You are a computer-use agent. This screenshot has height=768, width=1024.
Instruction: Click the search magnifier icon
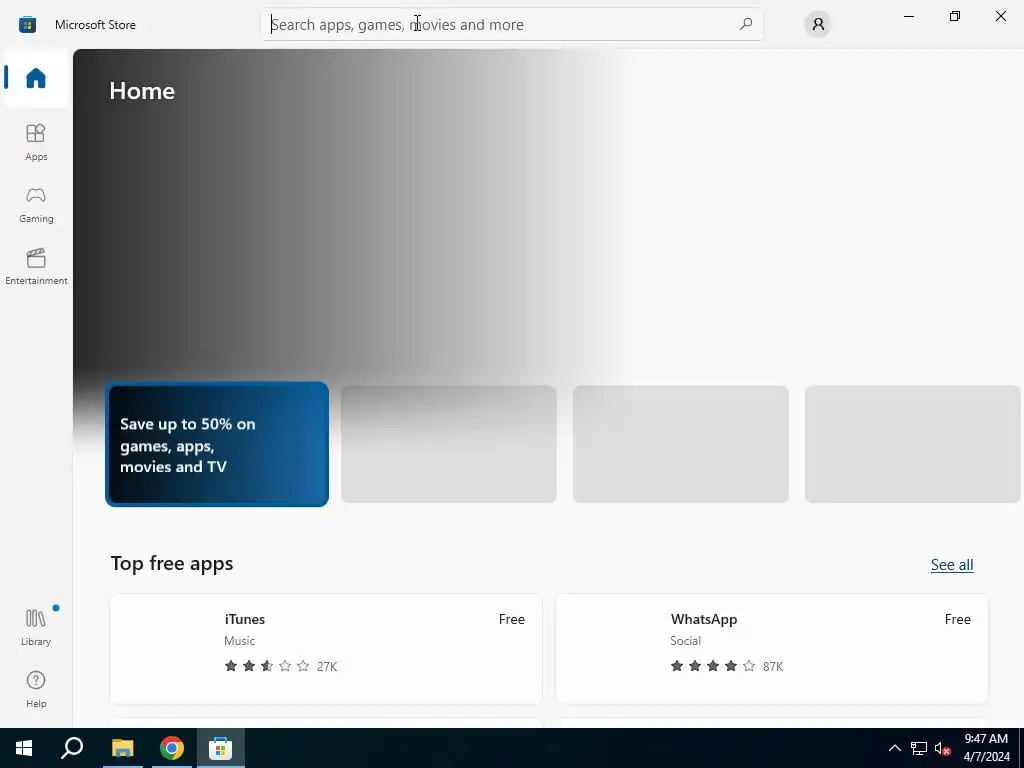(746, 24)
